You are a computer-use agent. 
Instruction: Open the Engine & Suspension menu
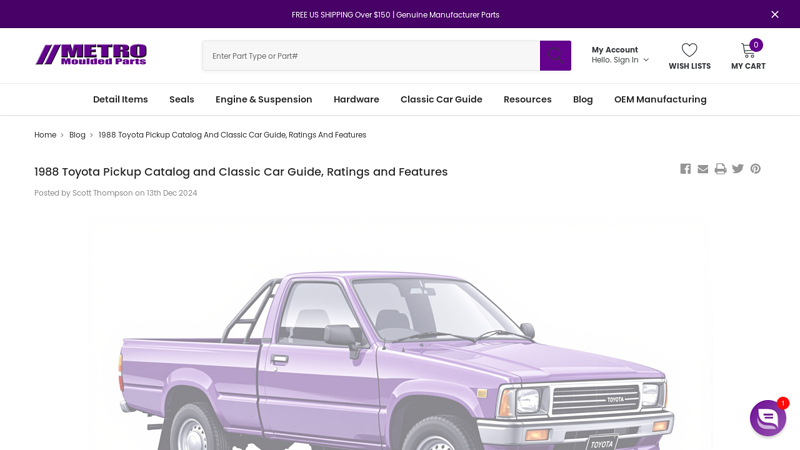click(264, 99)
